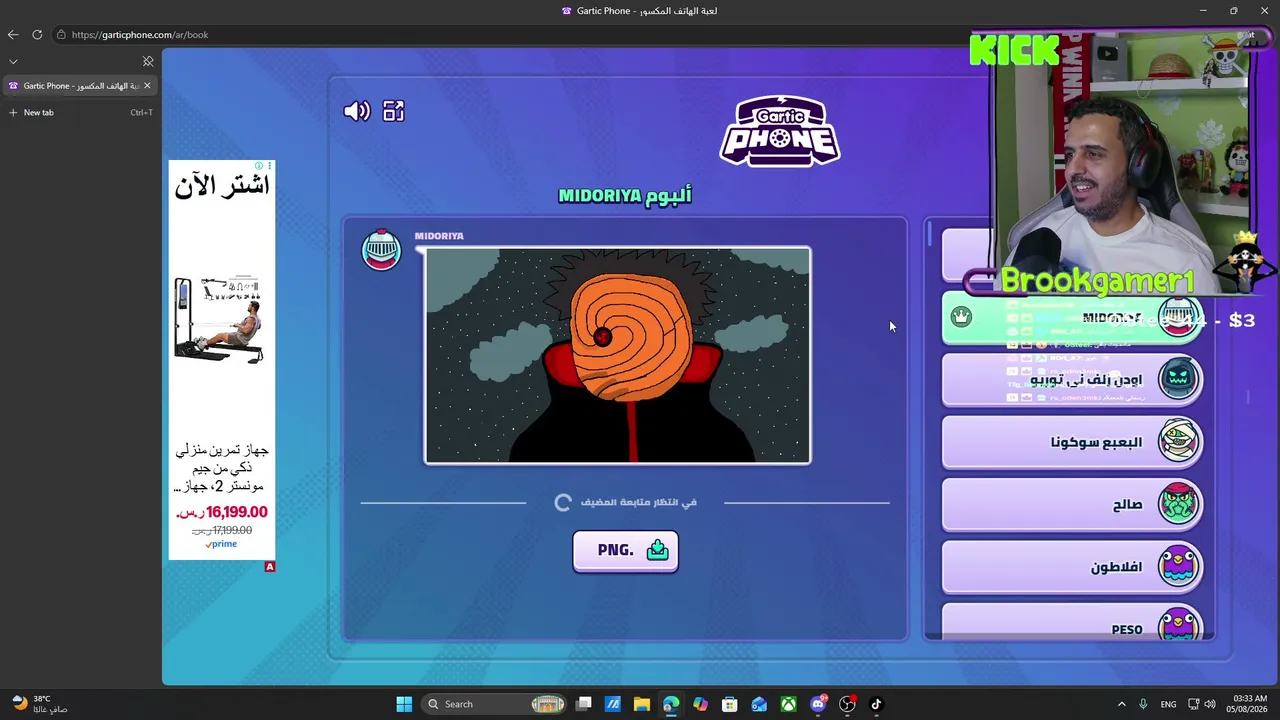Switch to Microsoft Edge in the taskbar

(x=671, y=704)
